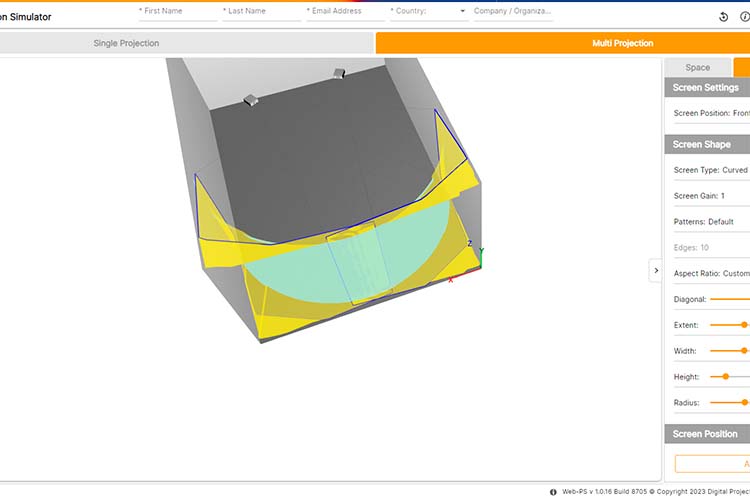750x500 pixels.
Task: Click the reset/refresh icon in header
Action: pyautogui.click(x=723, y=17)
